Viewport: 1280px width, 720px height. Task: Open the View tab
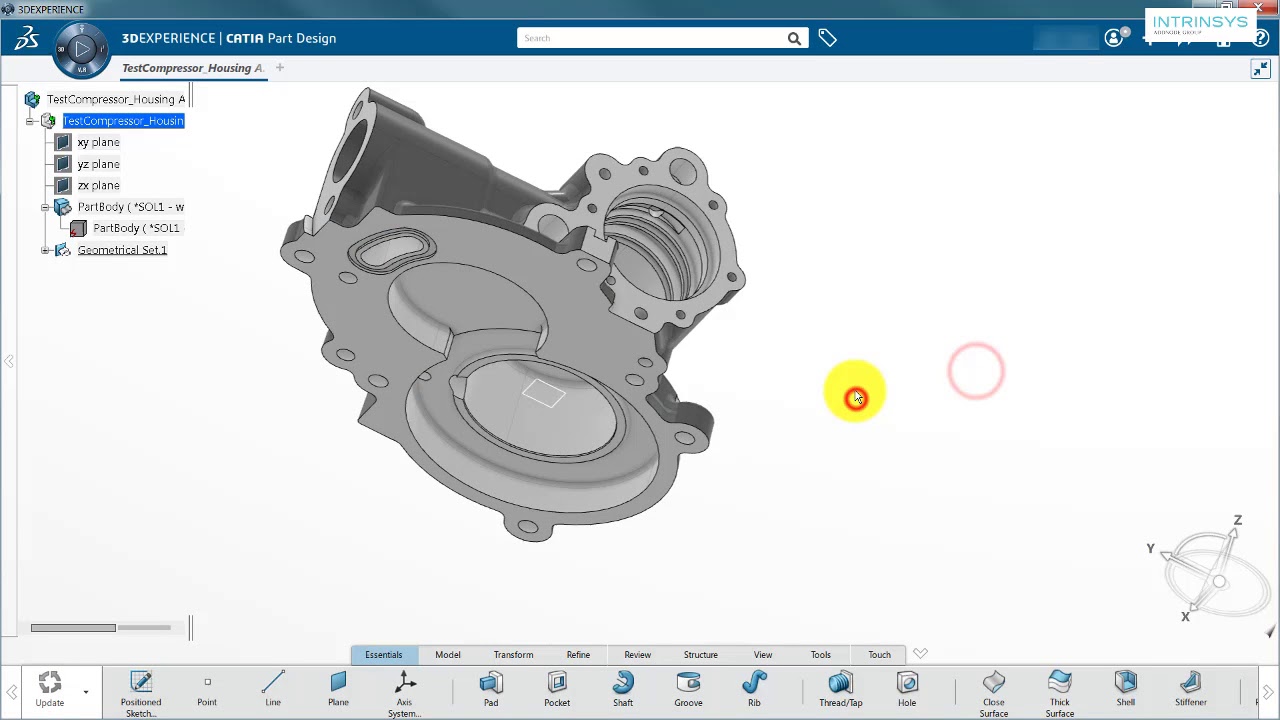[x=763, y=655]
